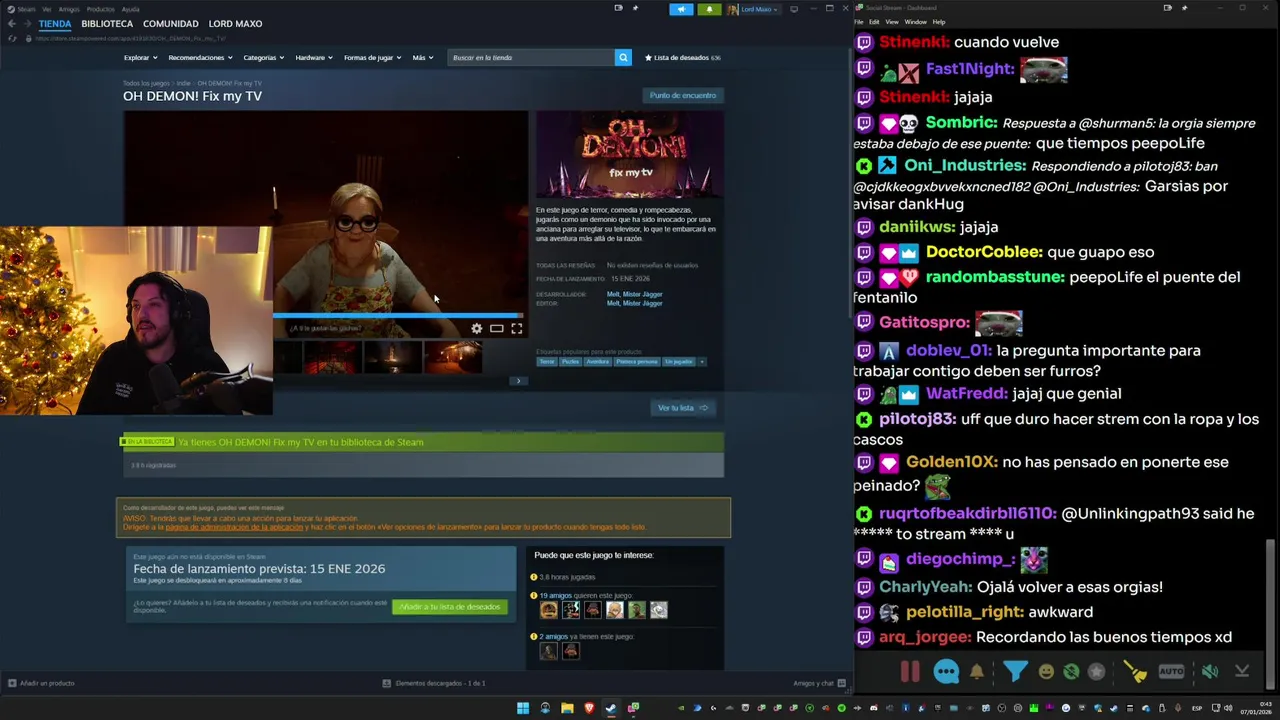This screenshot has width=1280, height=720.
Task: Click the trailer video progress bar
Action: (x=400, y=315)
